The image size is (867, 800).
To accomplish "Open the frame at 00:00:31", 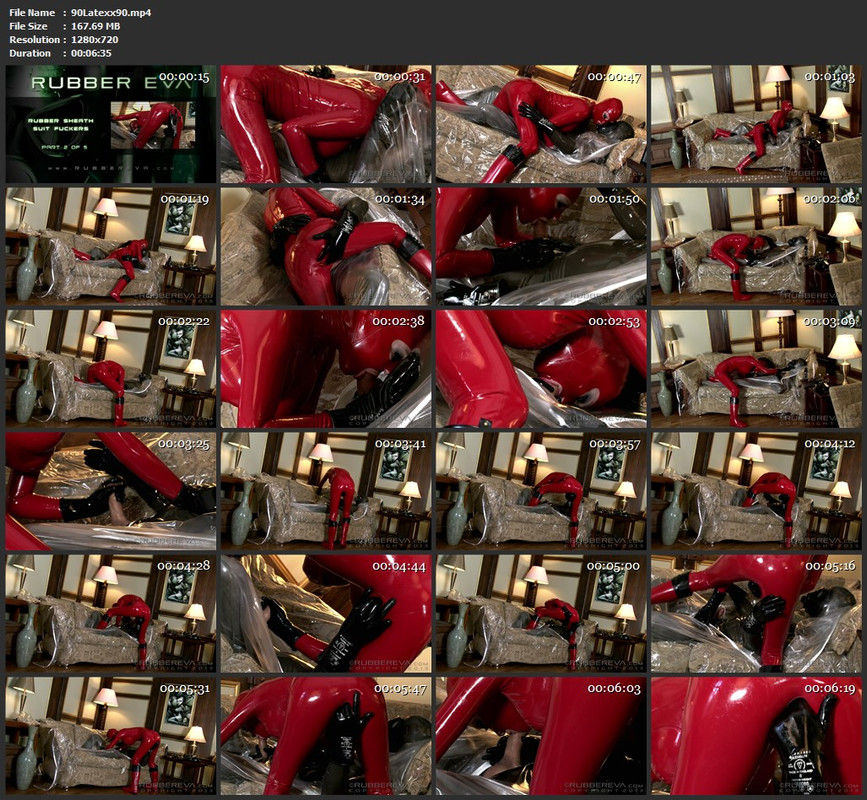I will point(326,124).
